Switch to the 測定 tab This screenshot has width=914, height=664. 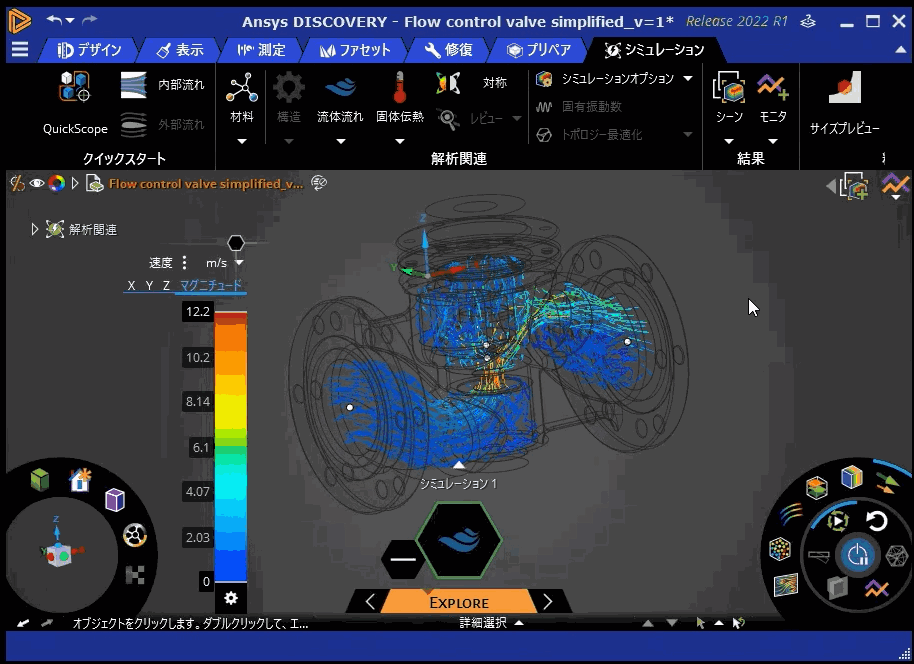[x=261, y=50]
